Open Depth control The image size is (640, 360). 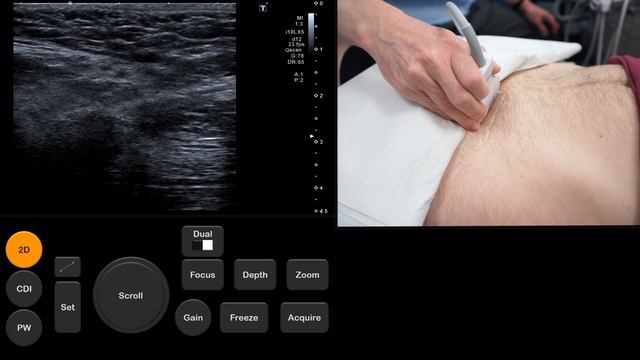coord(255,275)
